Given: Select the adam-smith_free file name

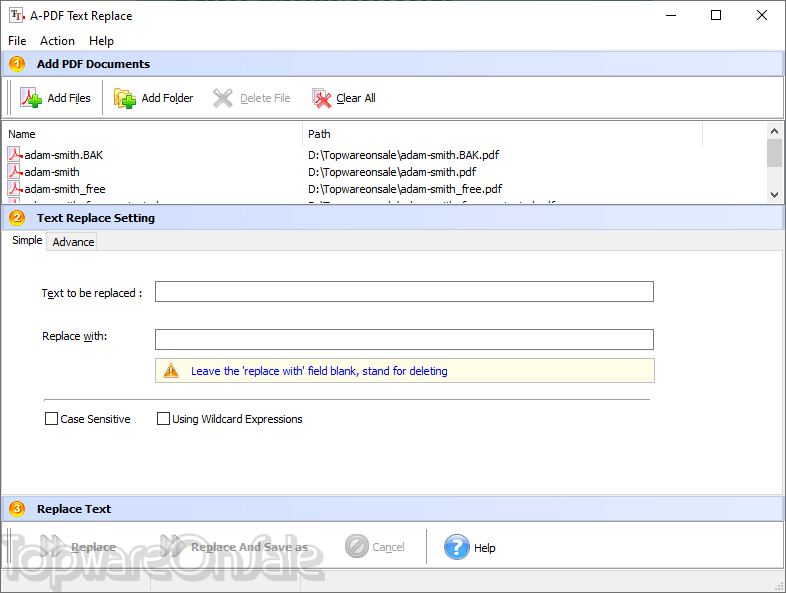Looking at the screenshot, I should pos(65,189).
